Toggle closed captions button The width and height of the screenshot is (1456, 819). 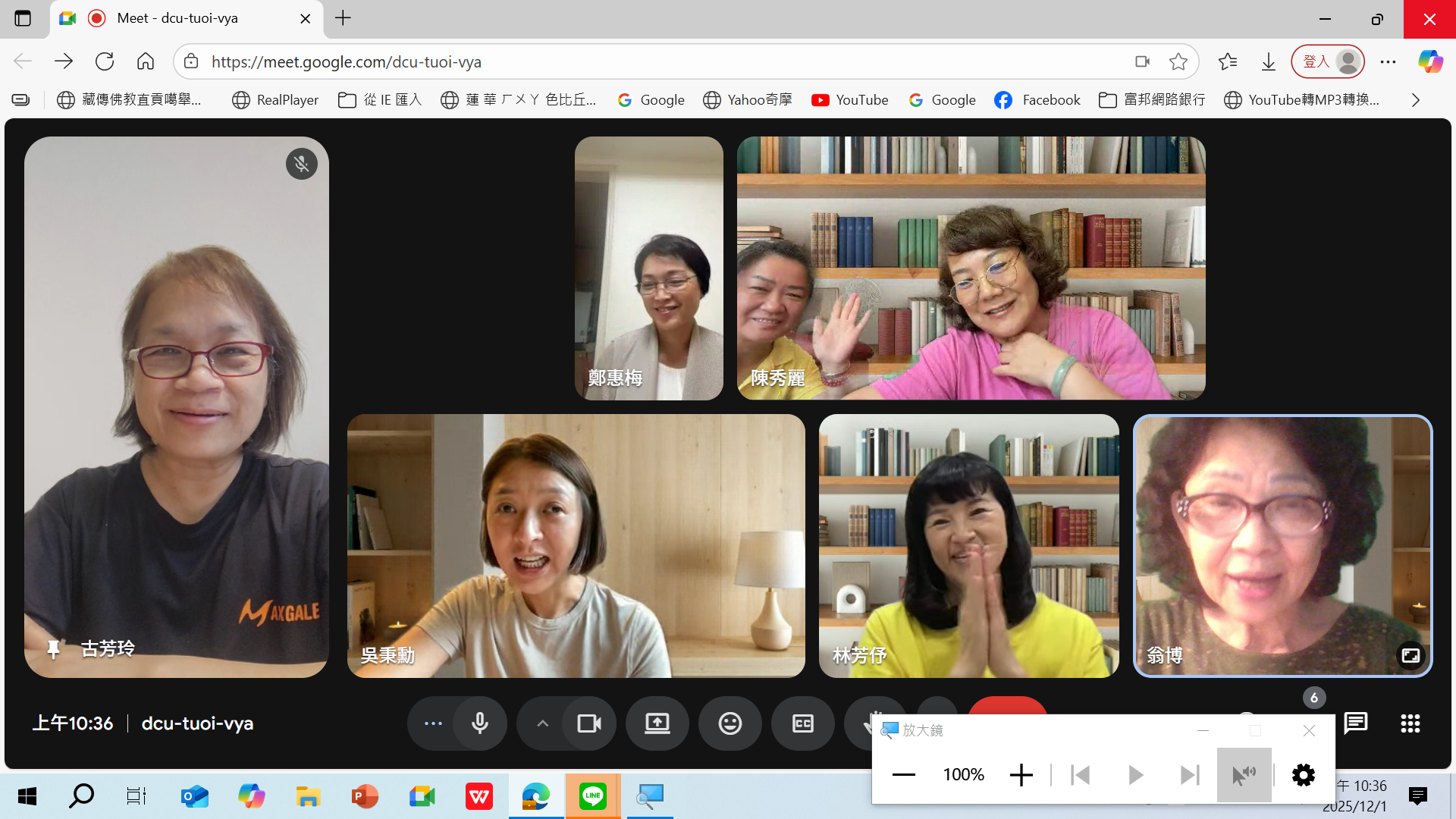[802, 723]
